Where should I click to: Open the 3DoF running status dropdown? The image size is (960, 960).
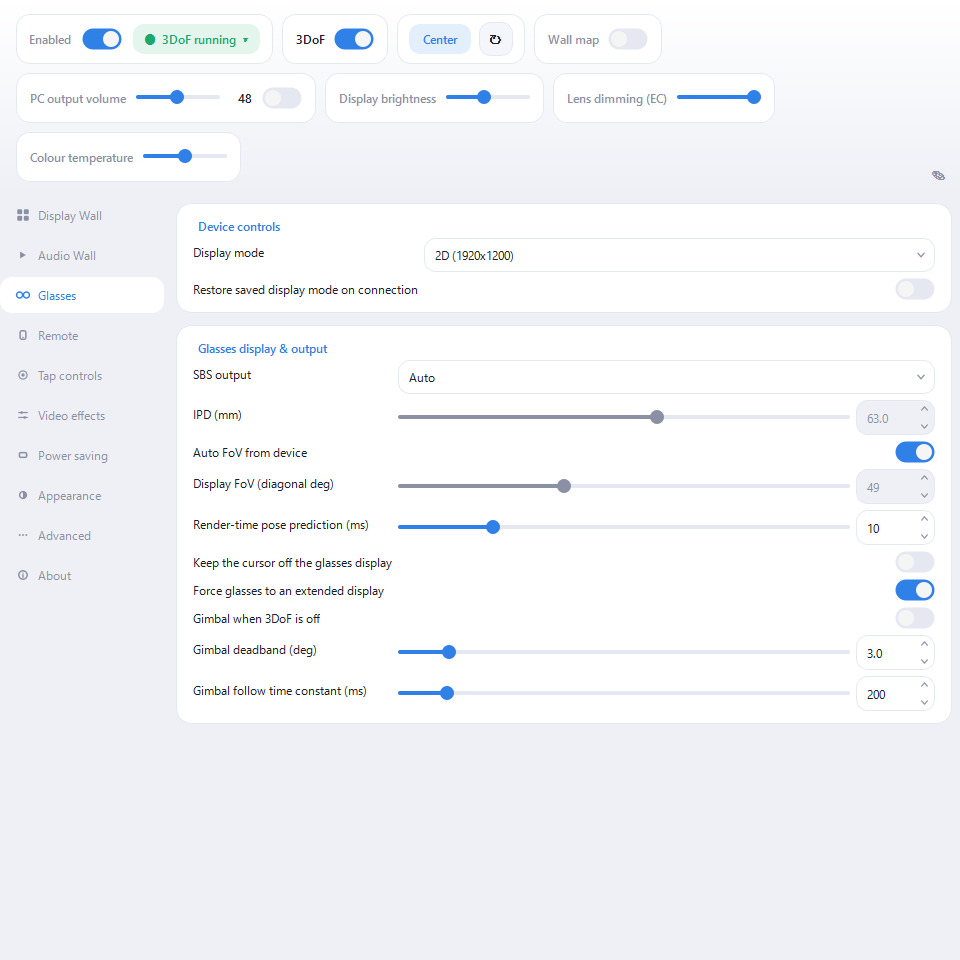pyautogui.click(x=196, y=40)
